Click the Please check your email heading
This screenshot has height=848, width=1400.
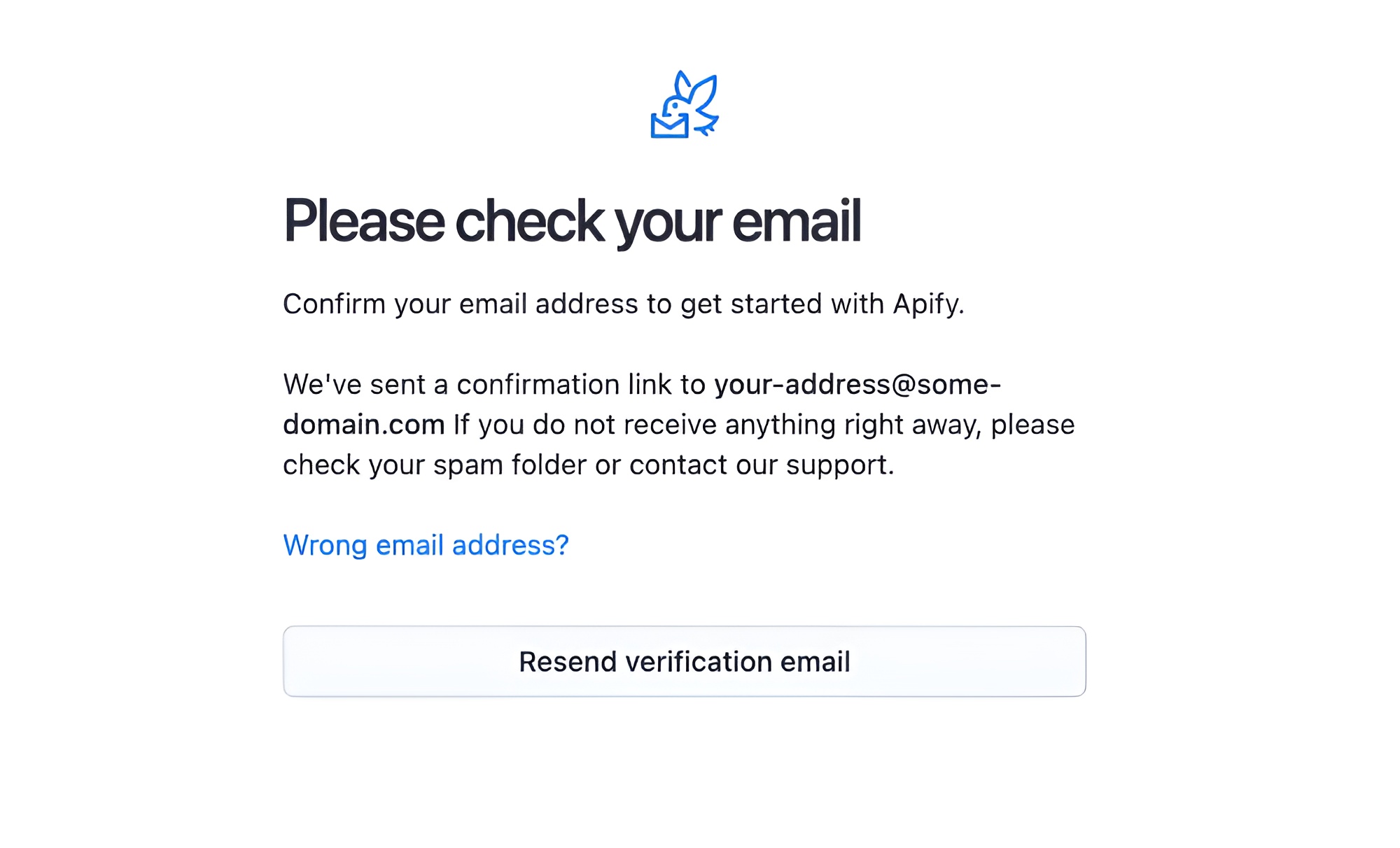click(573, 220)
